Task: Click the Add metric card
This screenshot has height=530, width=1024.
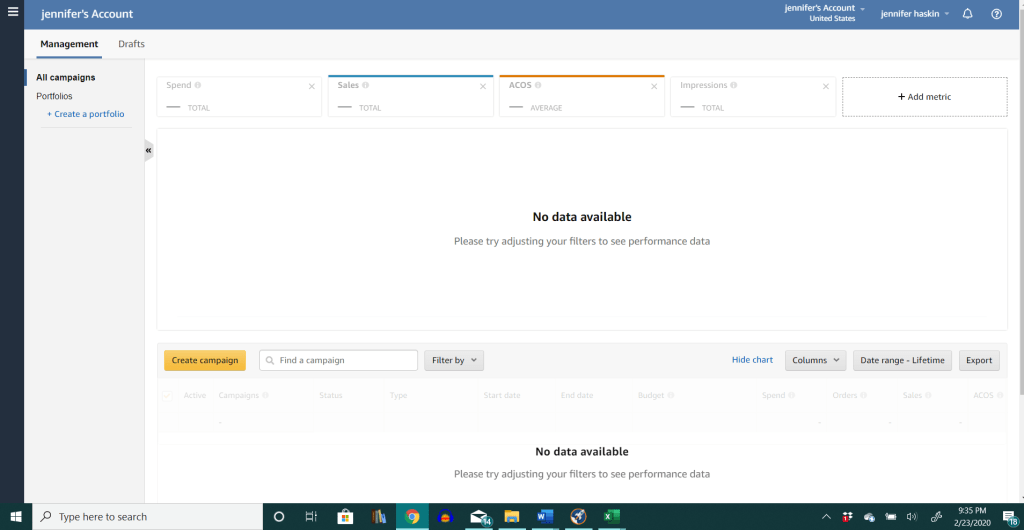Action: point(924,97)
